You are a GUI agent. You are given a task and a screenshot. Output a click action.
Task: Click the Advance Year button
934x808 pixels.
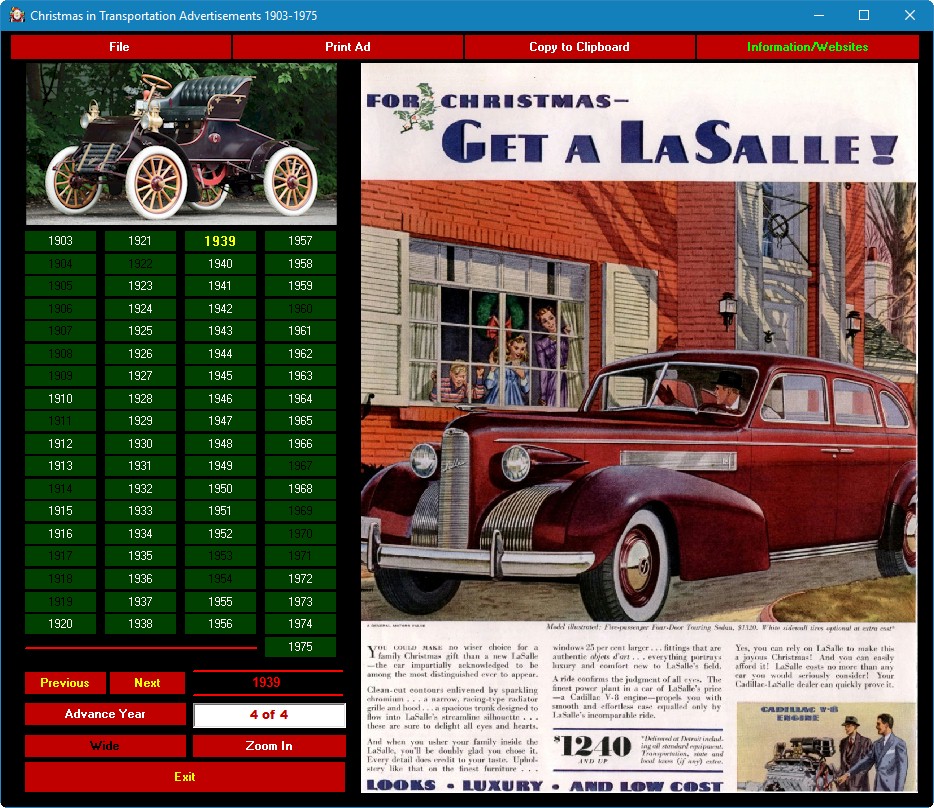[105, 714]
